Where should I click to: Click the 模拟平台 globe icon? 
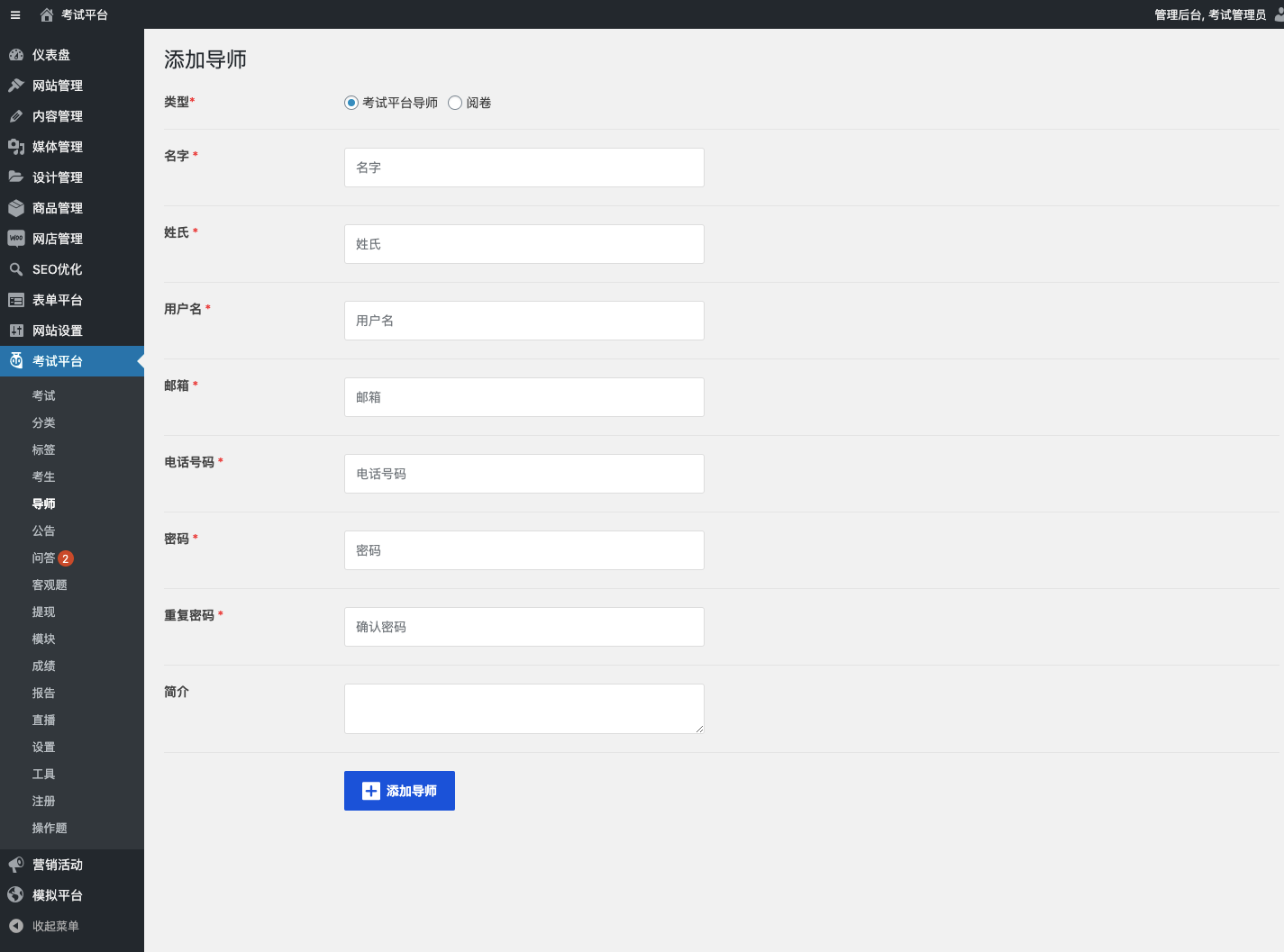pos(16,895)
